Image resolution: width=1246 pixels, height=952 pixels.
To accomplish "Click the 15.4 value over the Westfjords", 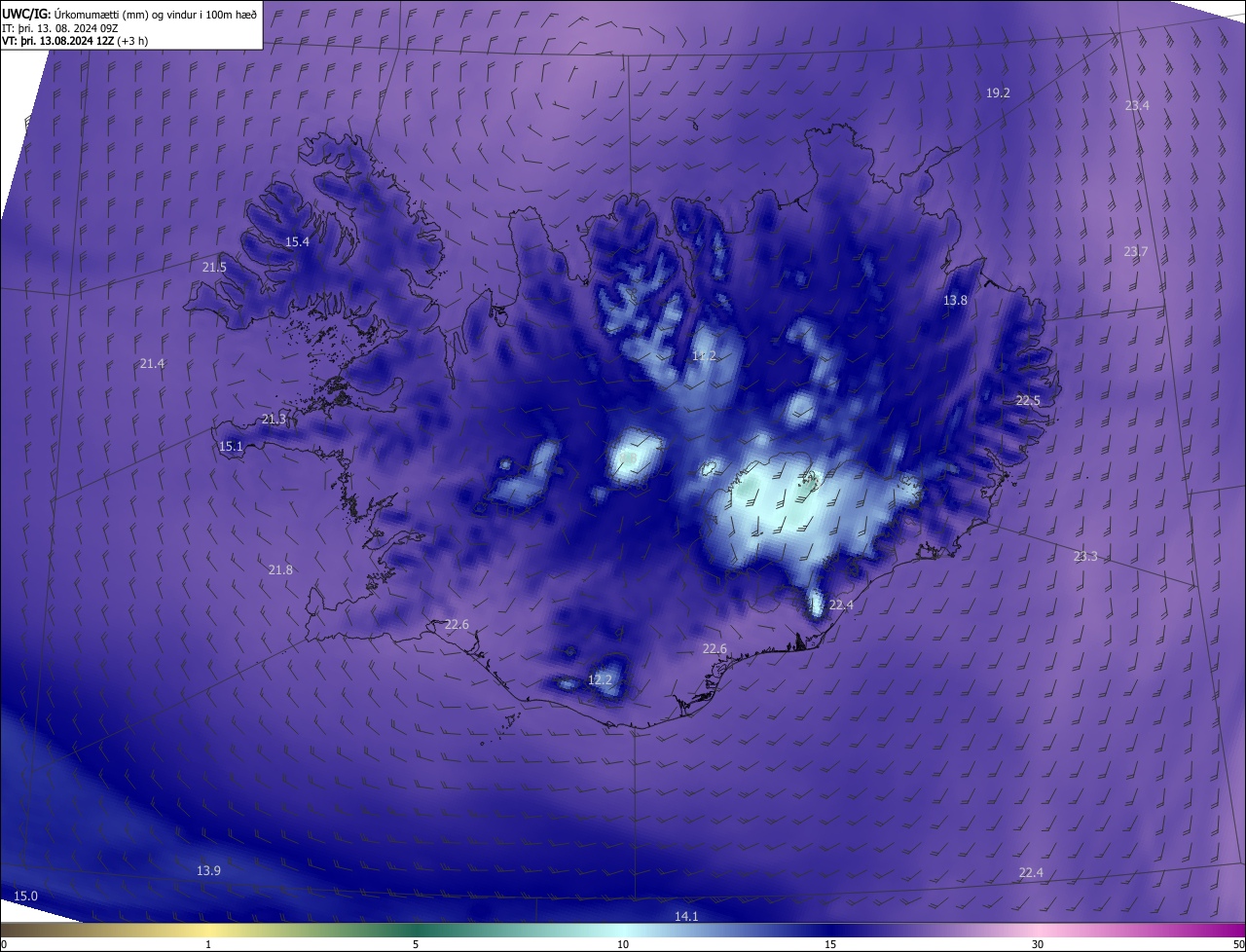I will click(297, 241).
